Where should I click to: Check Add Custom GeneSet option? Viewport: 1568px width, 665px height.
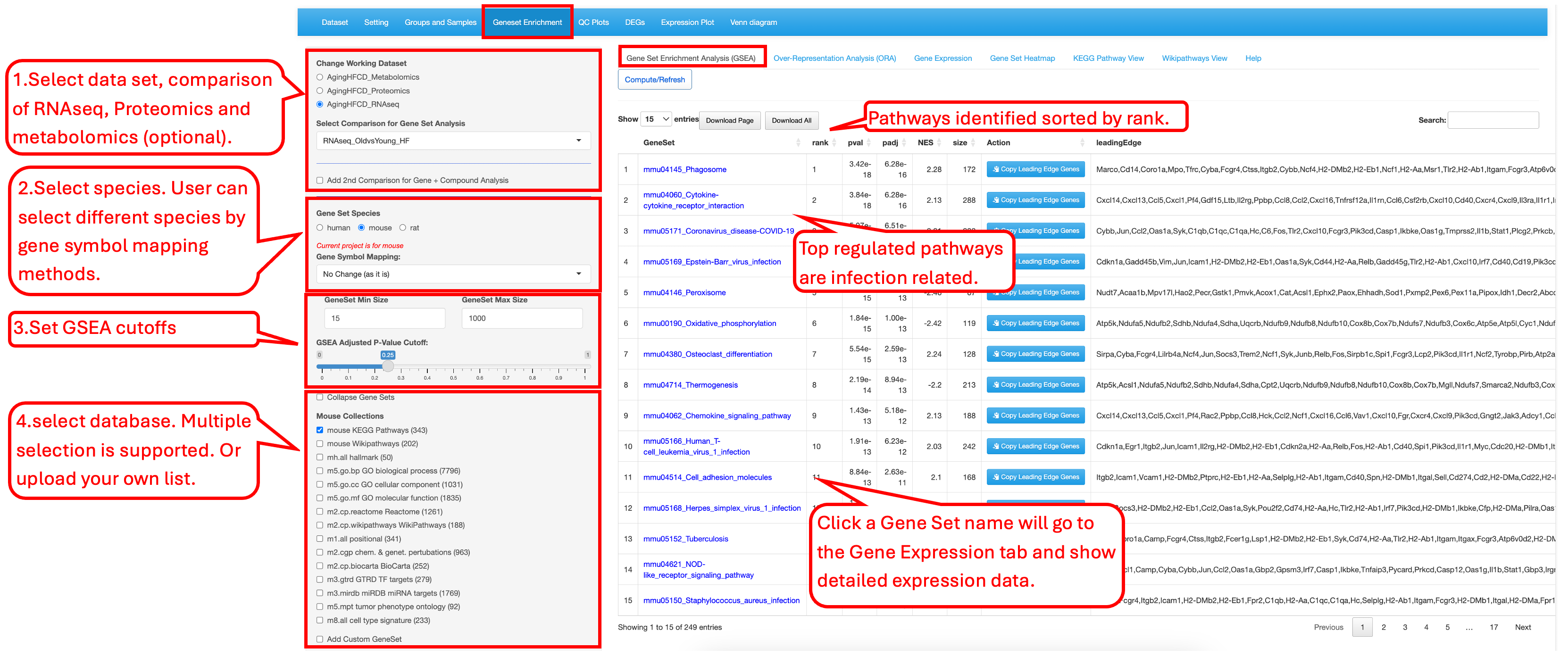(x=319, y=639)
